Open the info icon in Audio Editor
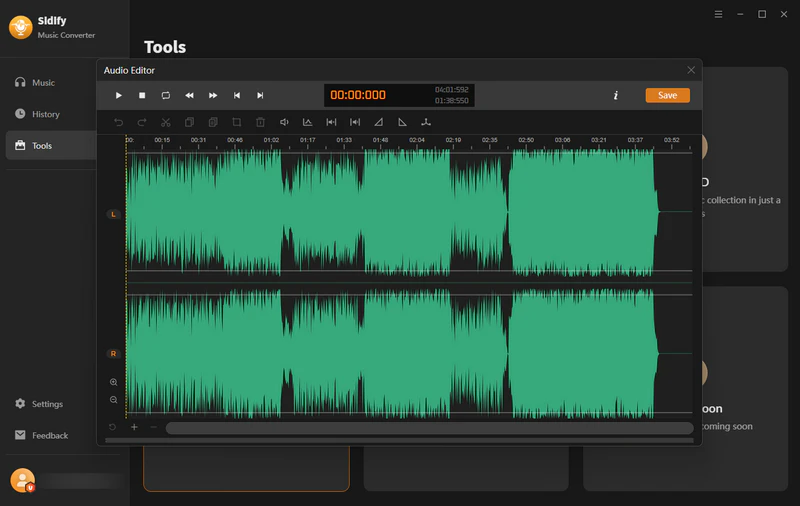Screen dimensions: 800x506 coord(616,95)
